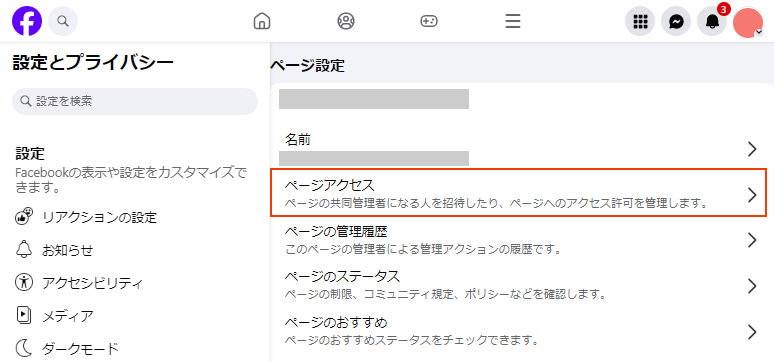
Task: Click the Facebookの表示や設定をカスタマイズ description text
Action: click(x=130, y=180)
